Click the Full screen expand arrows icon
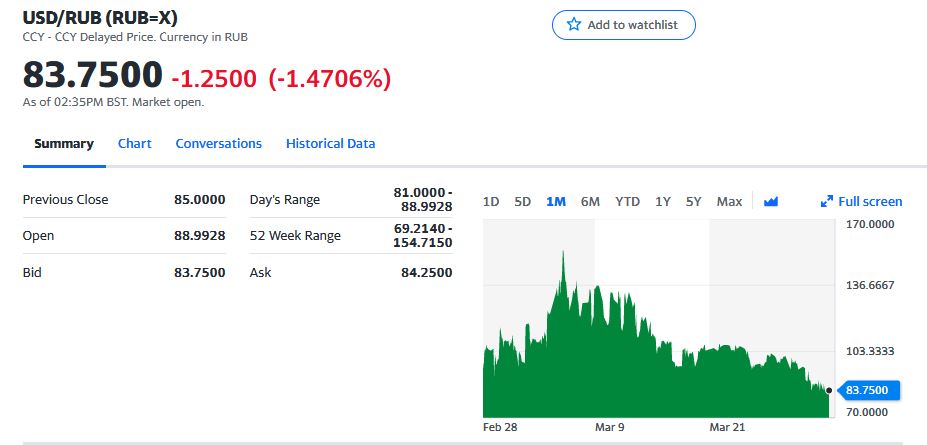This screenshot has height=445, width=927. click(826, 201)
